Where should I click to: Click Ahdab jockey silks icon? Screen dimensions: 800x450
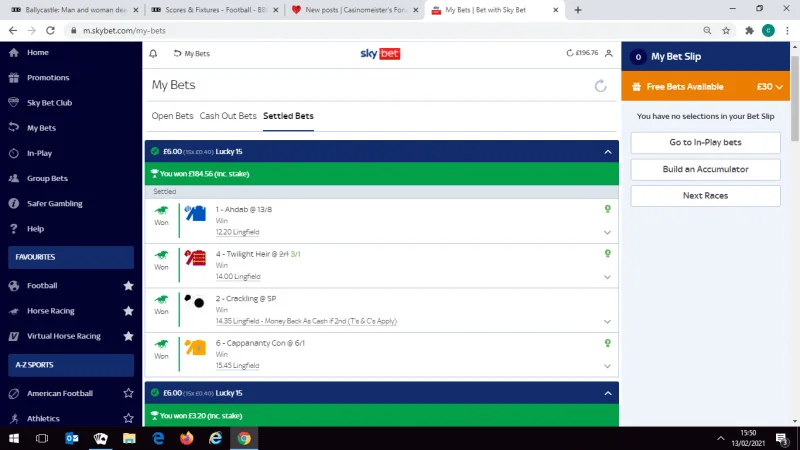[195, 213]
